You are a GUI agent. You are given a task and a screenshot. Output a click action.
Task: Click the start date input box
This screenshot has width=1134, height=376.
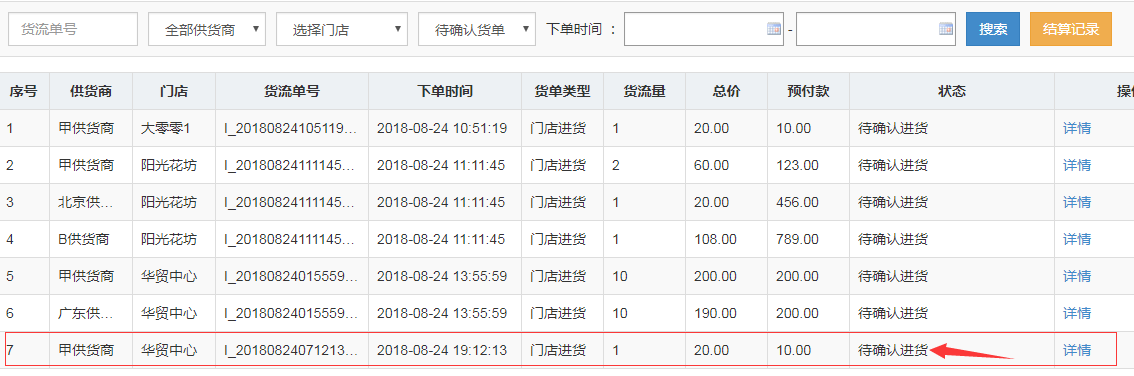point(704,29)
